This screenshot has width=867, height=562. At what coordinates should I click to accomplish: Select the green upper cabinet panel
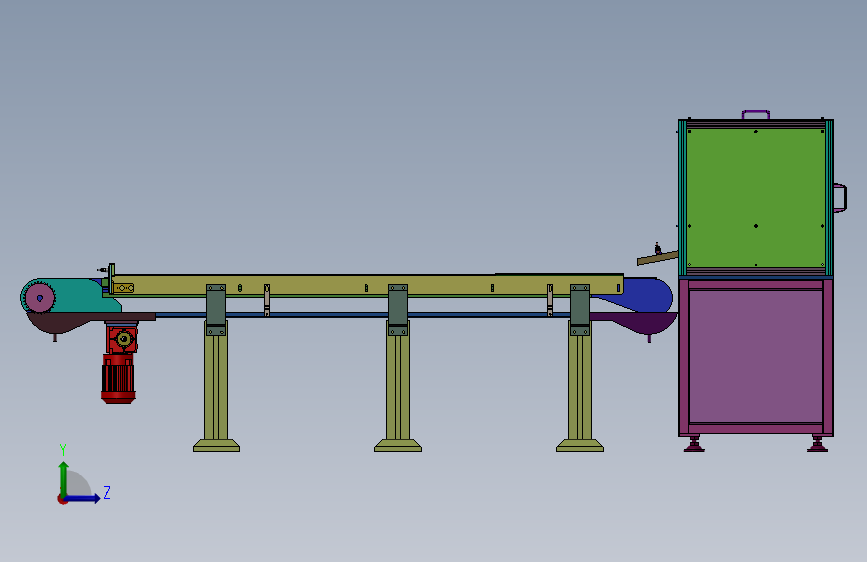pyautogui.click(x=756, y=198)
